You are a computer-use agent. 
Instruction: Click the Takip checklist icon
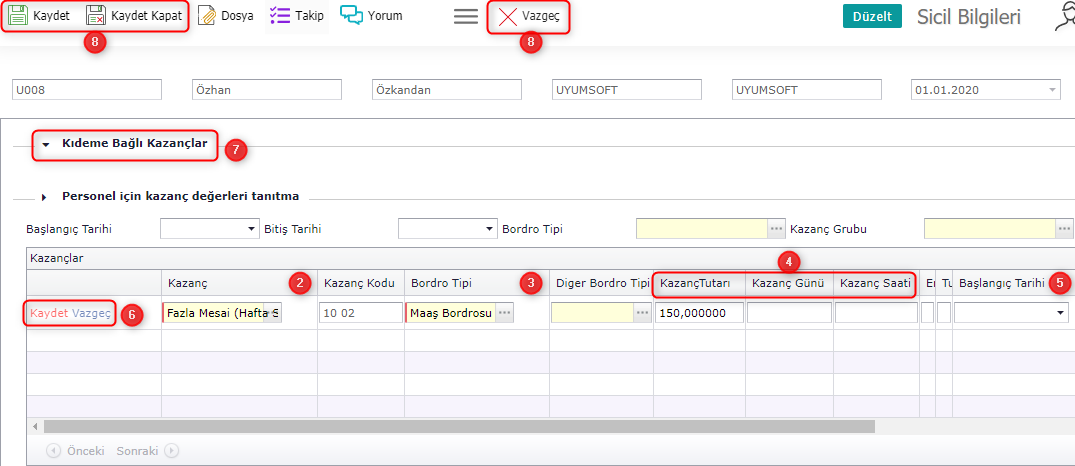point(280,16)
